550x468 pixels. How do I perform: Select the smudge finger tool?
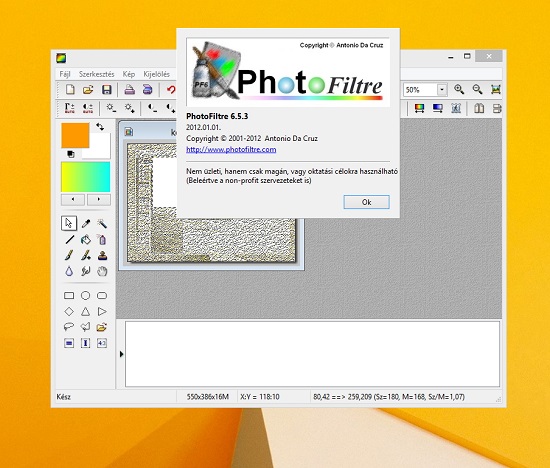[86, 271]
